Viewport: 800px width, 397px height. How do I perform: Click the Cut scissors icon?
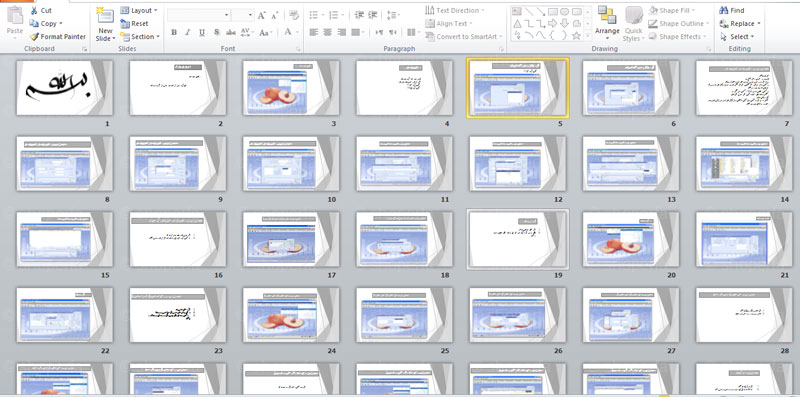34,10
